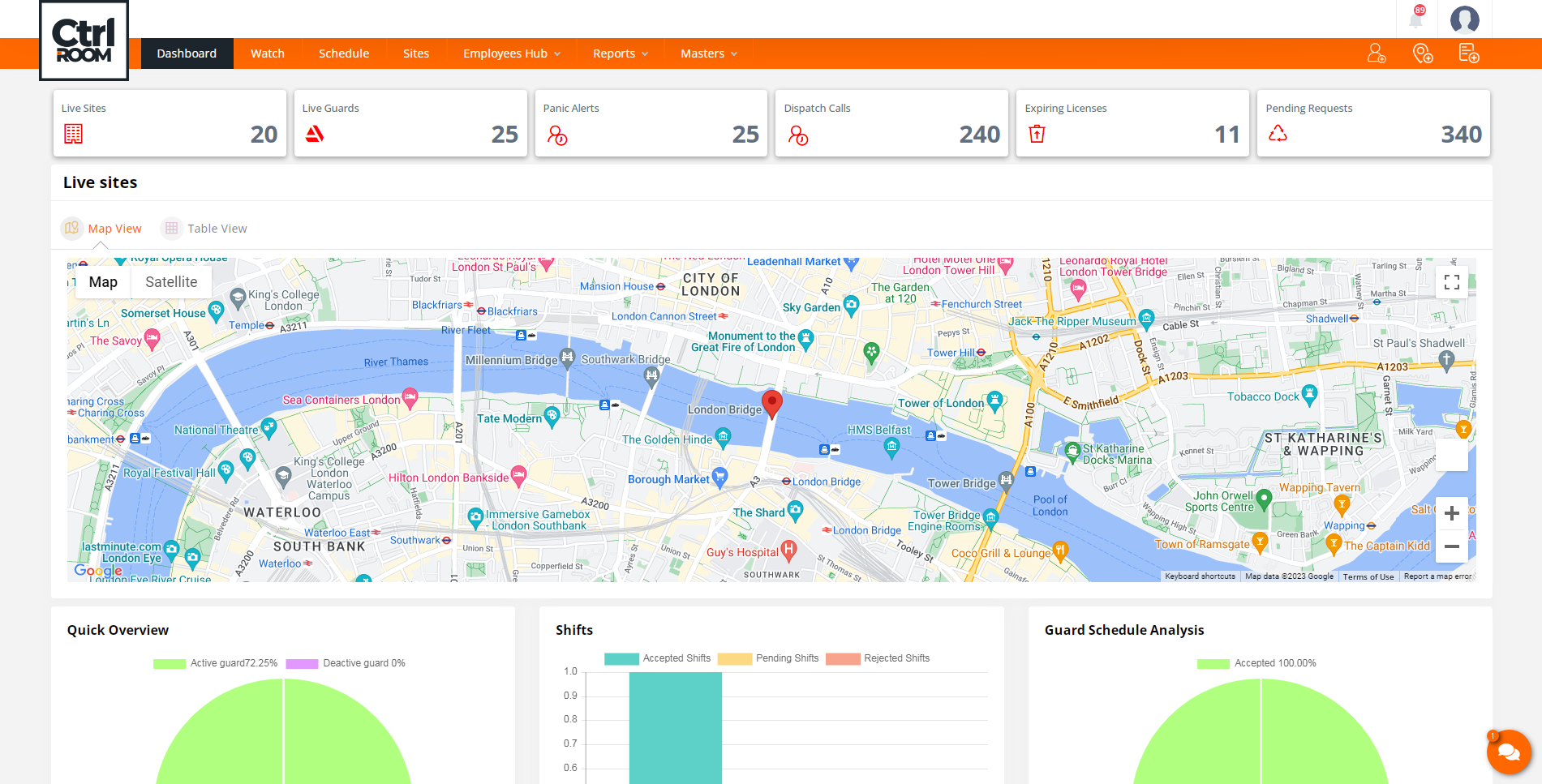
Task: Expand the Reports dropdown menu
Action: tap(621, 54)
